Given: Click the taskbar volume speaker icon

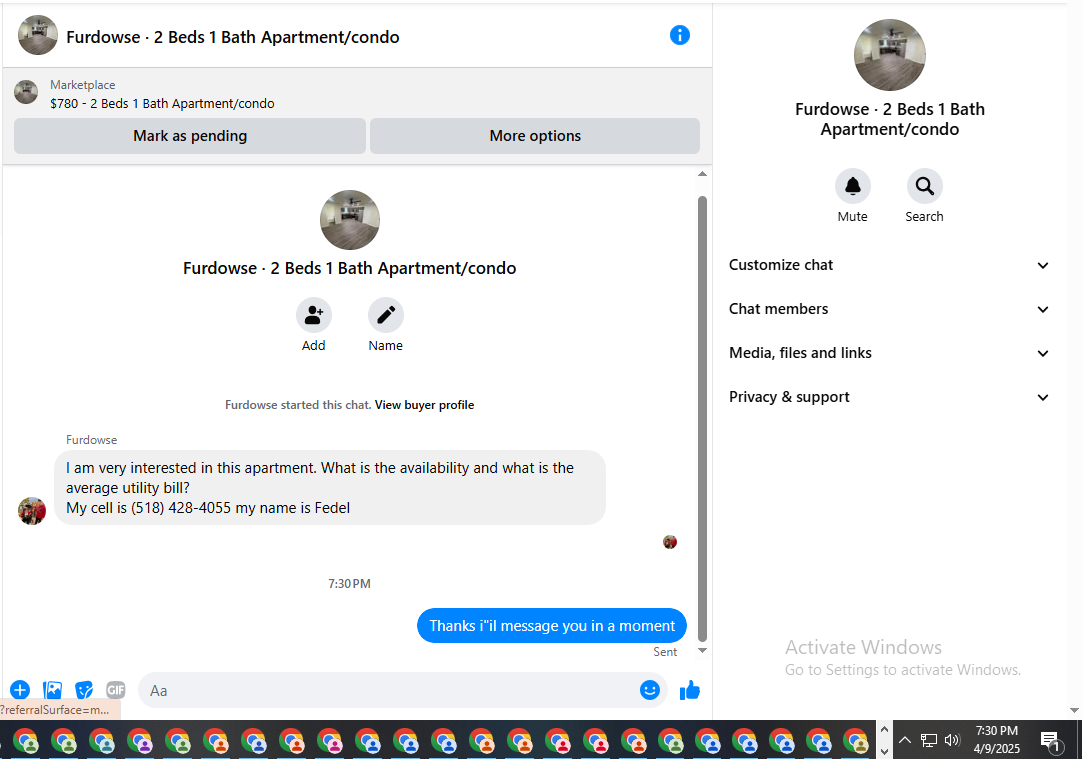Looking at the screenshot, I should click(x=952, y=740).
